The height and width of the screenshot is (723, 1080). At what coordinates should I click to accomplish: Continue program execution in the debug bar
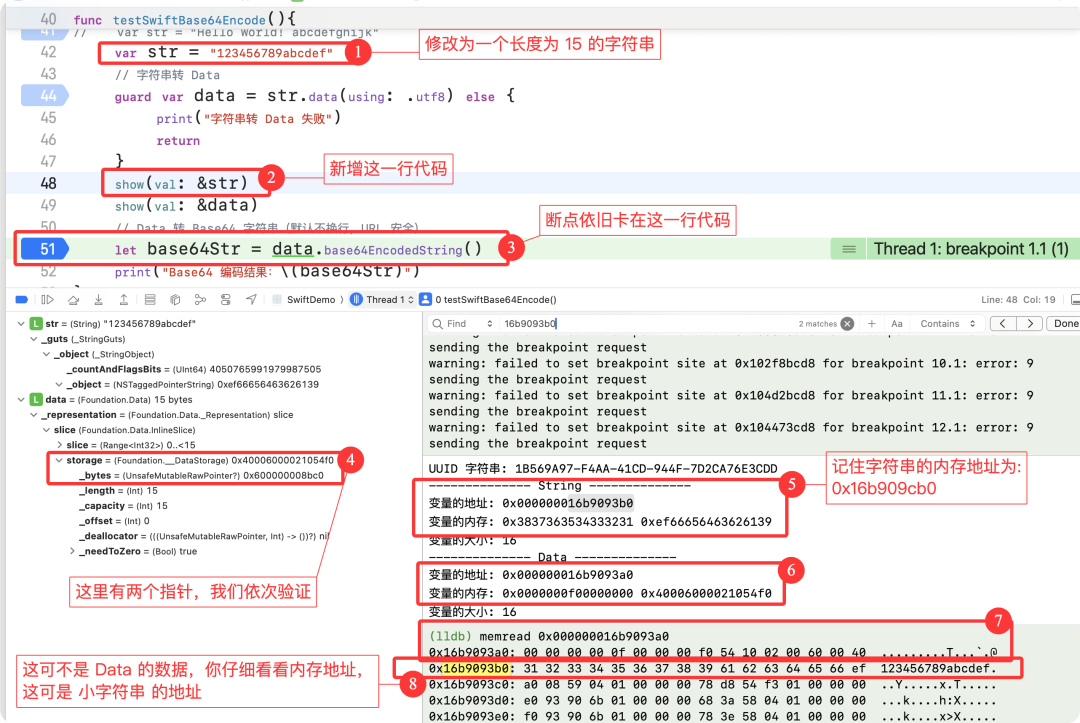[45, 300]
